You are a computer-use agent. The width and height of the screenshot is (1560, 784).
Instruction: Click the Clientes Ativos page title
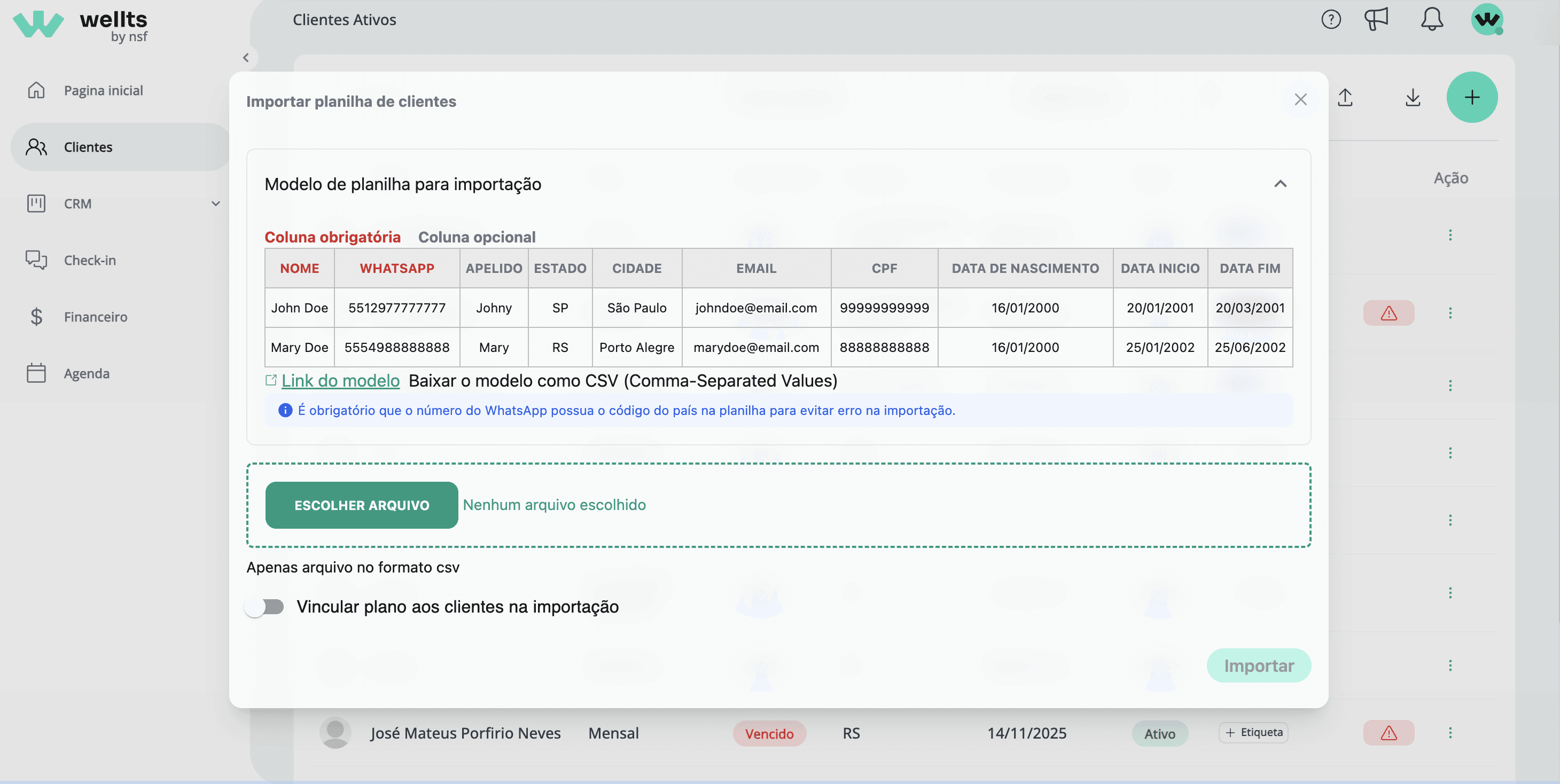(x=344, y=20)
